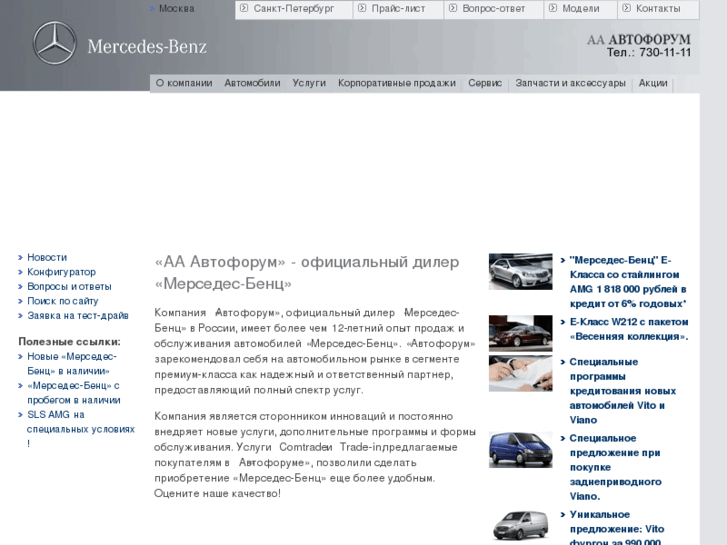The height and width of the screenshot is (545, 727).
Task: Click the arrow icon beside Контакты
Action: coord(626,8)
